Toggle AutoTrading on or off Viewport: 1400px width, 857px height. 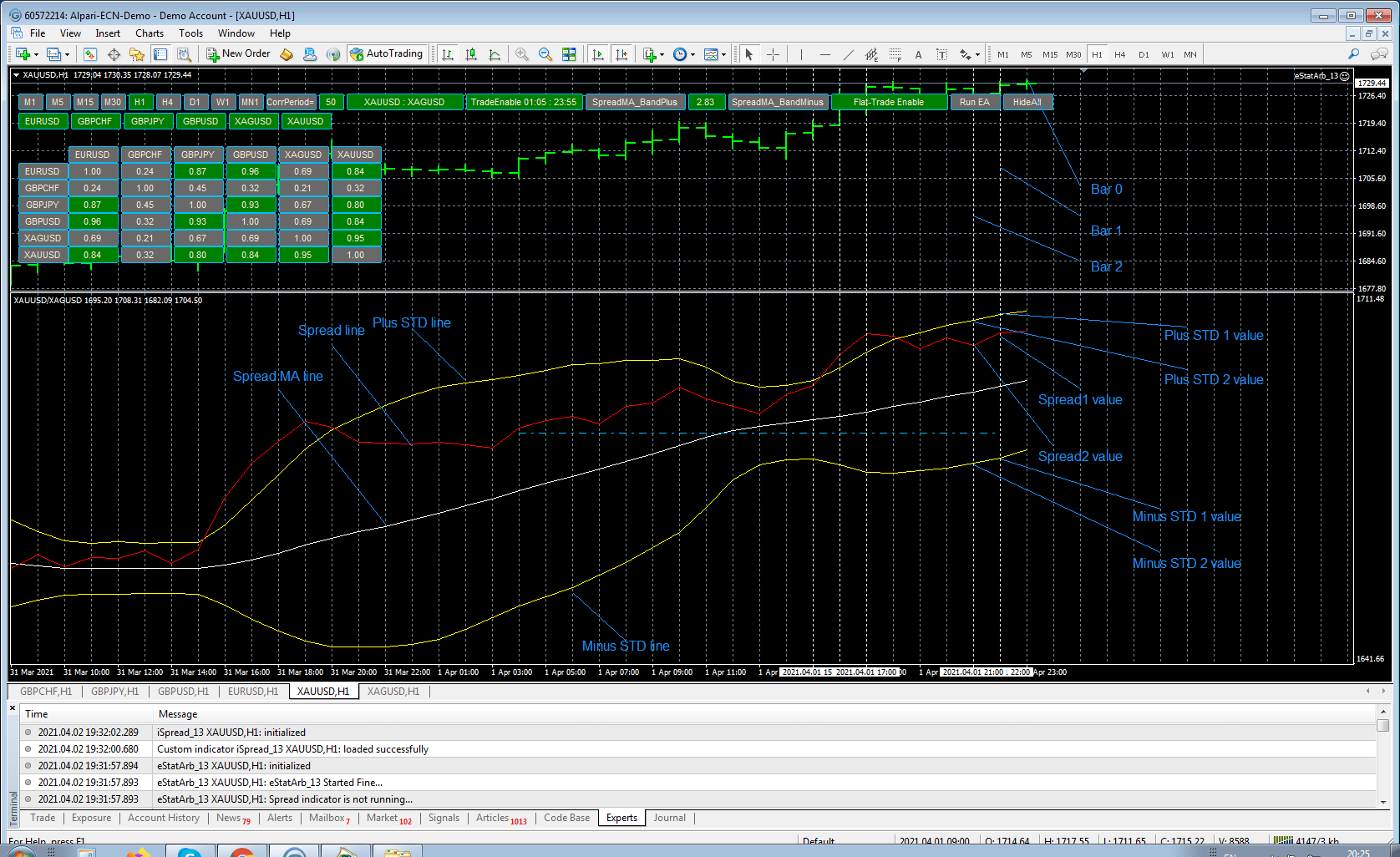click(388, 53)
